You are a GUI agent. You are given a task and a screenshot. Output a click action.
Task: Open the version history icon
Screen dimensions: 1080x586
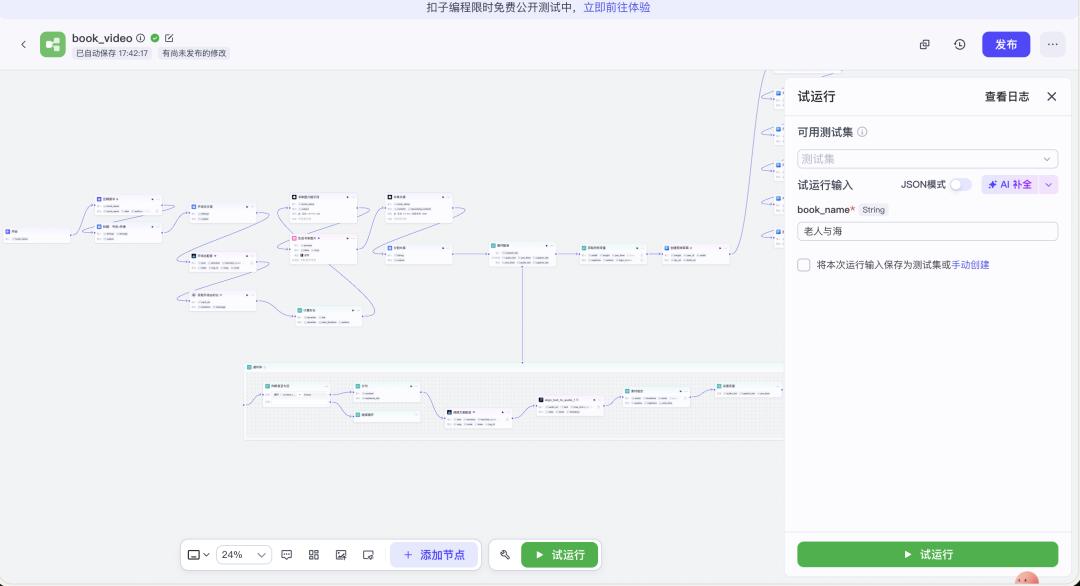[x=960, y=44]
